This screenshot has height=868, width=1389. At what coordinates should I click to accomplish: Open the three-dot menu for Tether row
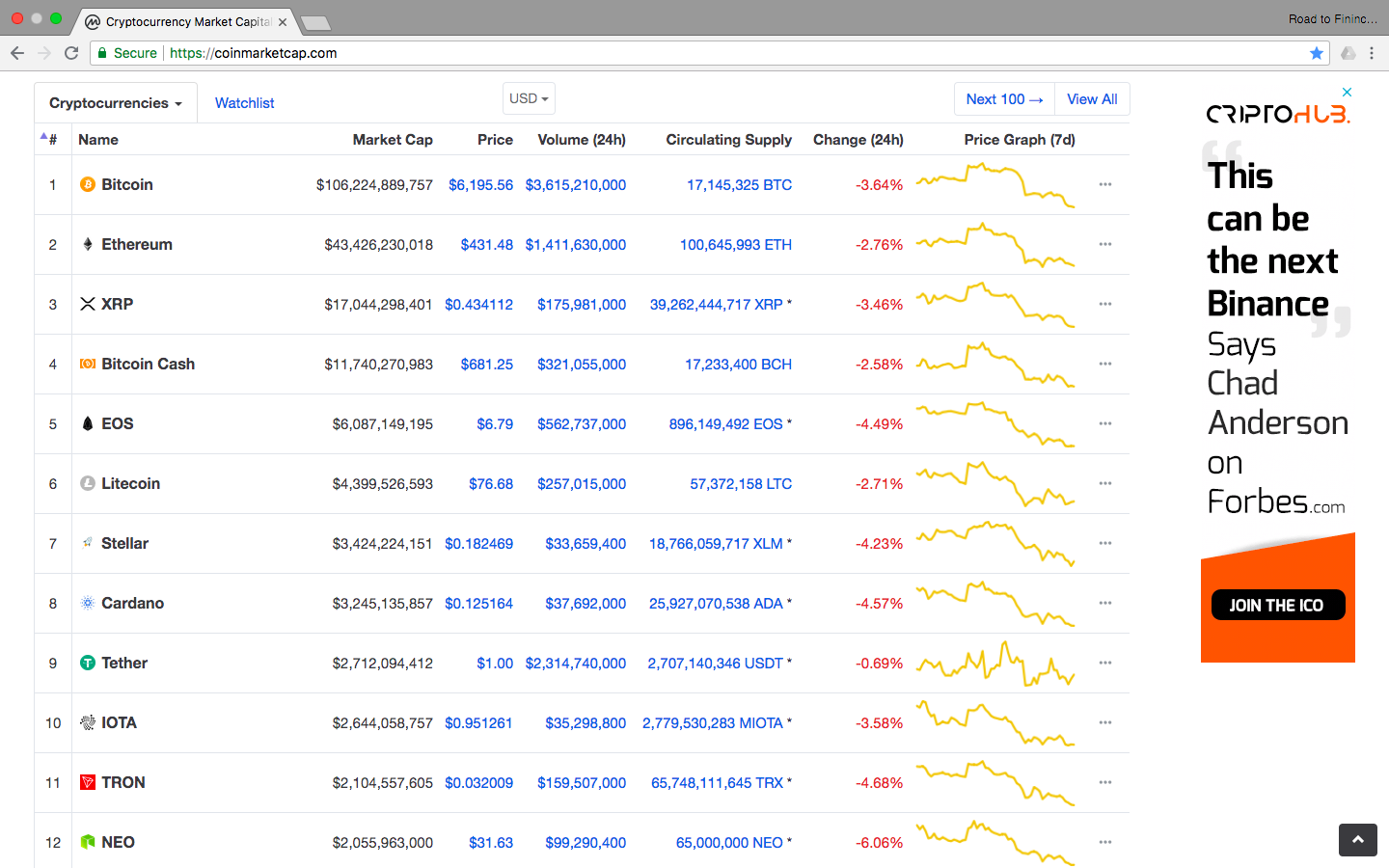tap(1105, 663)
